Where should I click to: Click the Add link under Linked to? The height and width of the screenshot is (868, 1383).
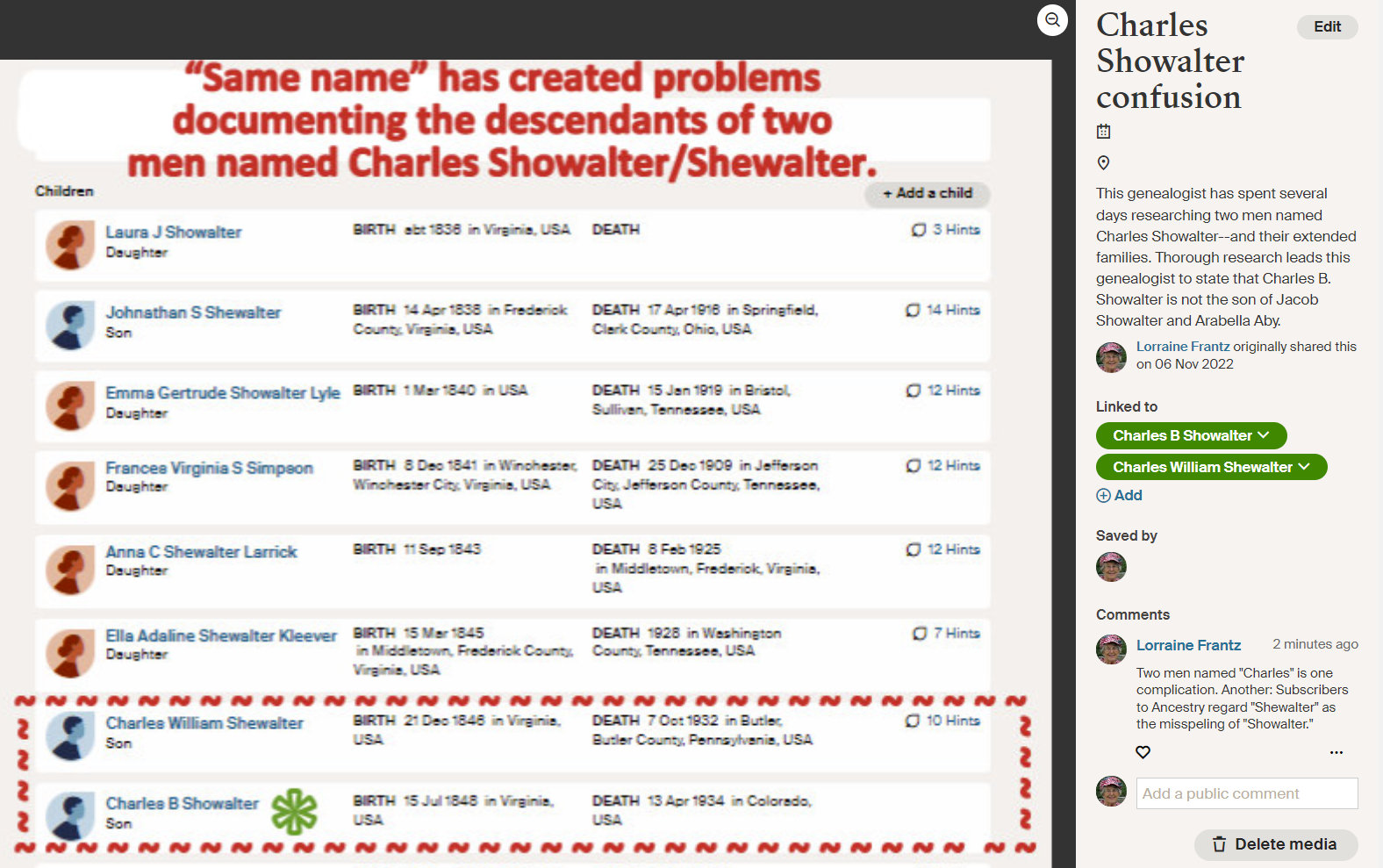1128,495
